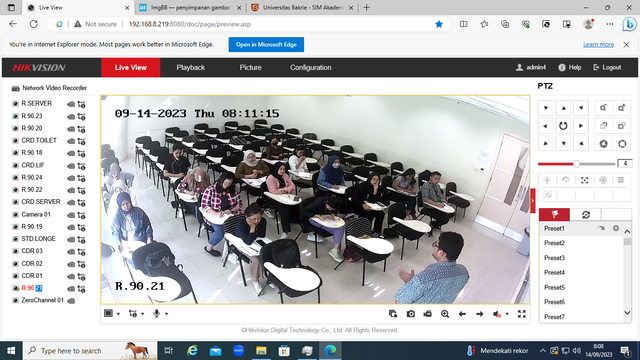
Task: Start PTZ auto-scan center button
Action: tap(563, 126)
